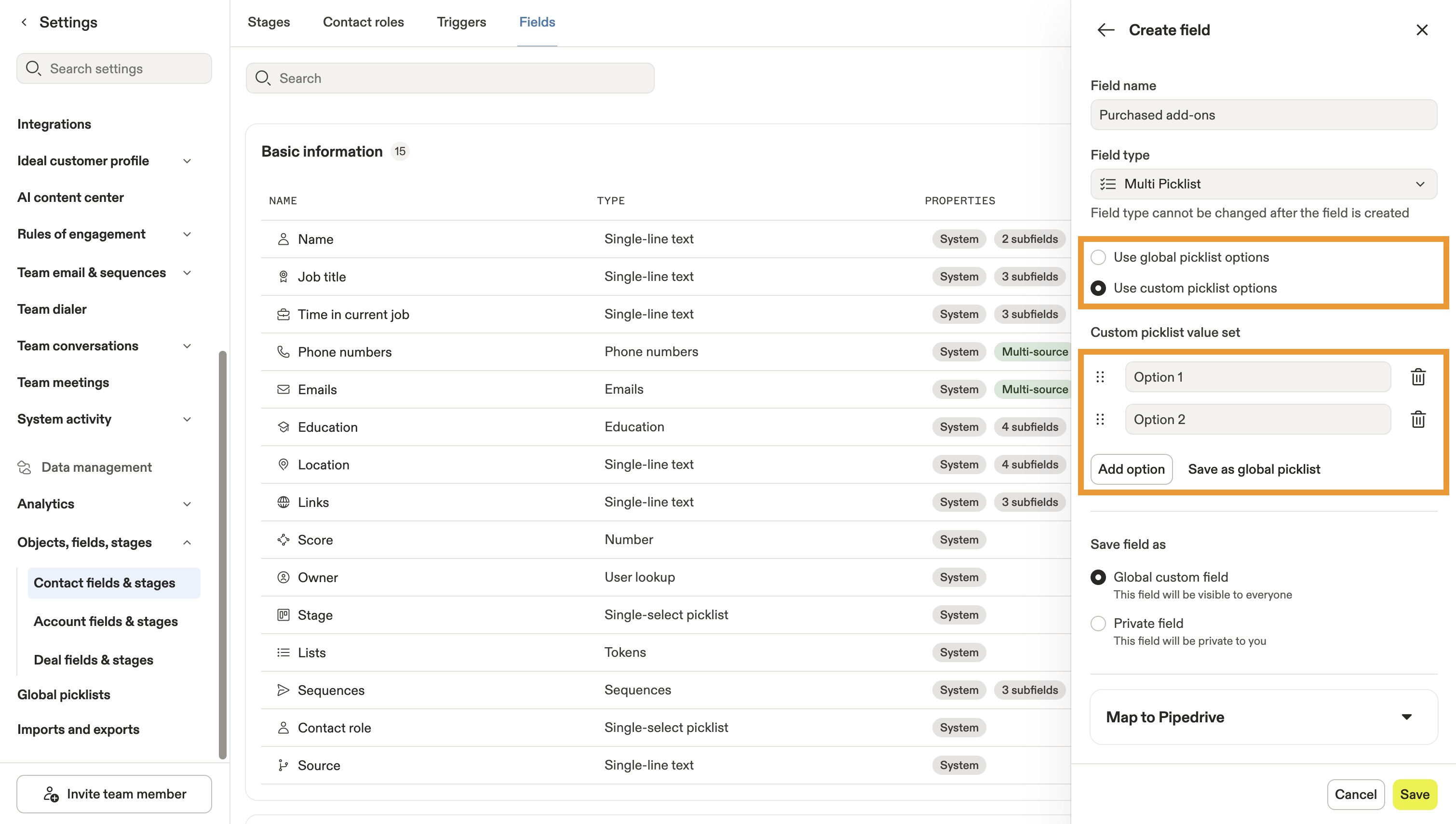Click the envelope icon in the Emails row

coord(283,389)
